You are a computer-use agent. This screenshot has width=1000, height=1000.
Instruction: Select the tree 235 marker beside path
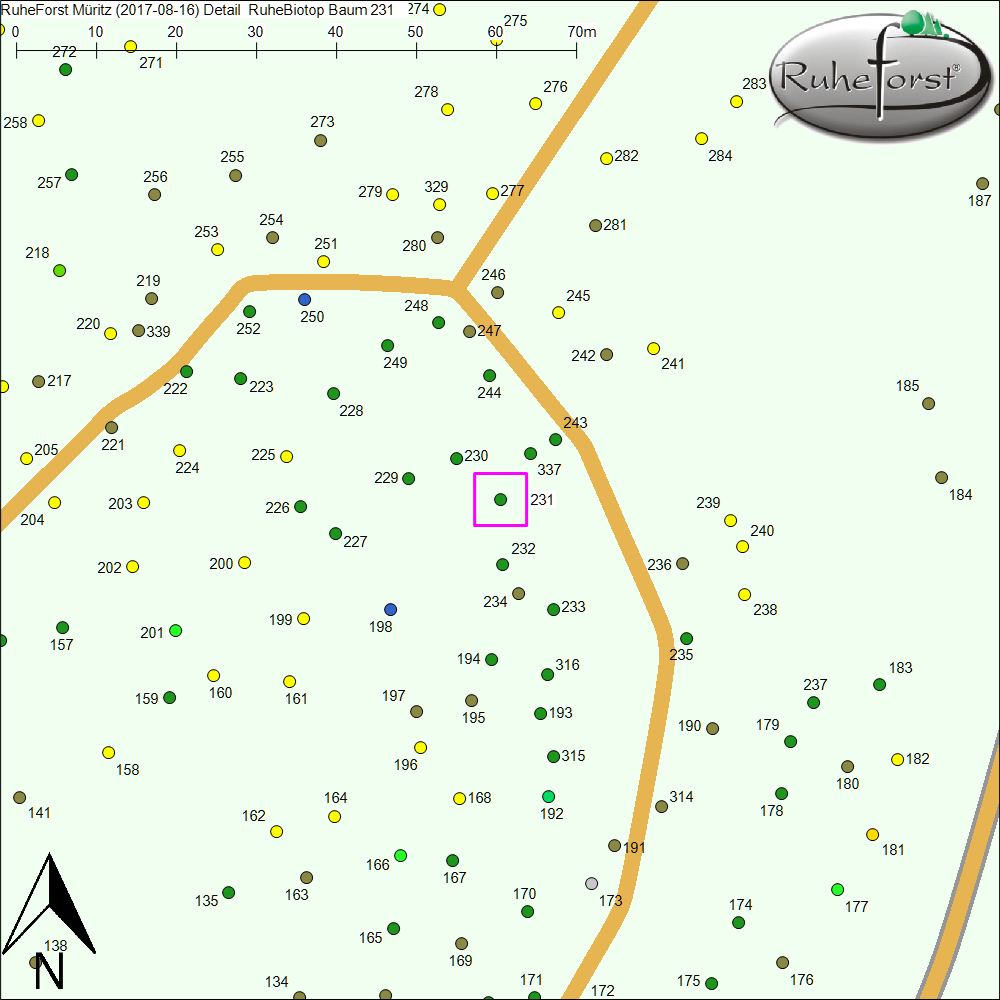click(x=686, y=638)
